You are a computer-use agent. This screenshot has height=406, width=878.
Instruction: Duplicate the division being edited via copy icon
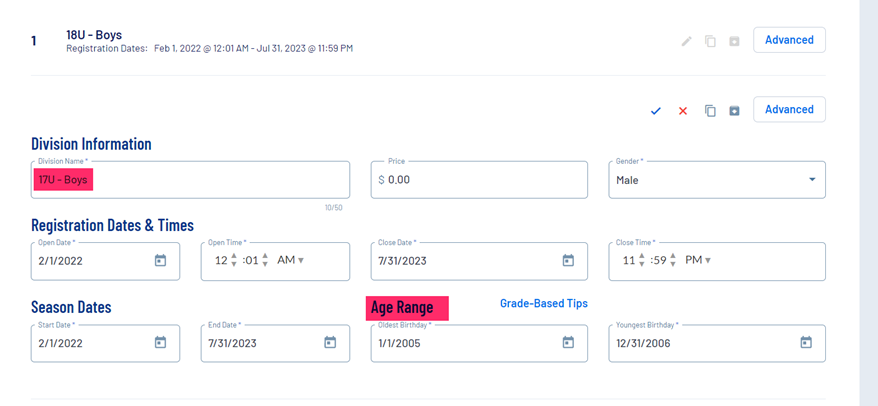pos(710,111)
